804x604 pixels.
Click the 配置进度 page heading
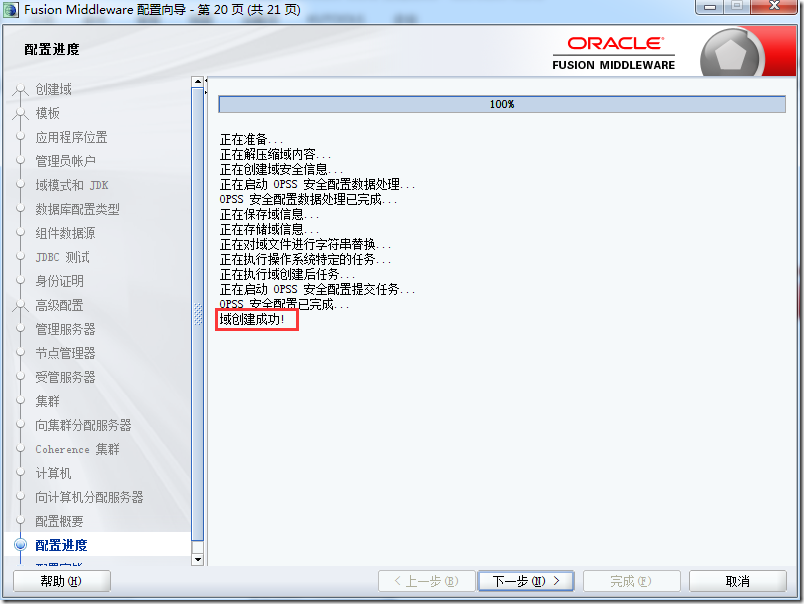(52, 50)
